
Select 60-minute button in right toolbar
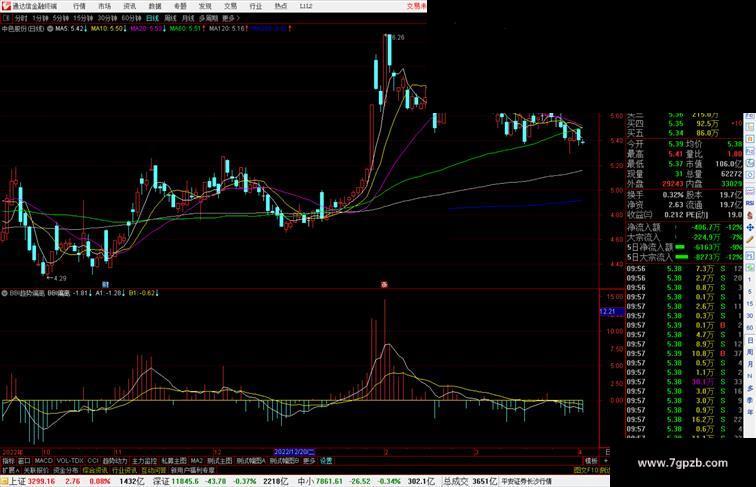(750, 328)
